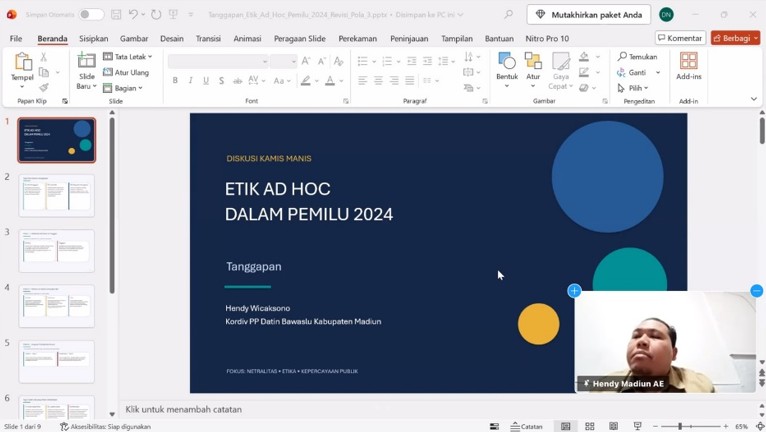Toggle Underline formatting
The width and height of the screenshot is (766, 432).
coord(206,80)
